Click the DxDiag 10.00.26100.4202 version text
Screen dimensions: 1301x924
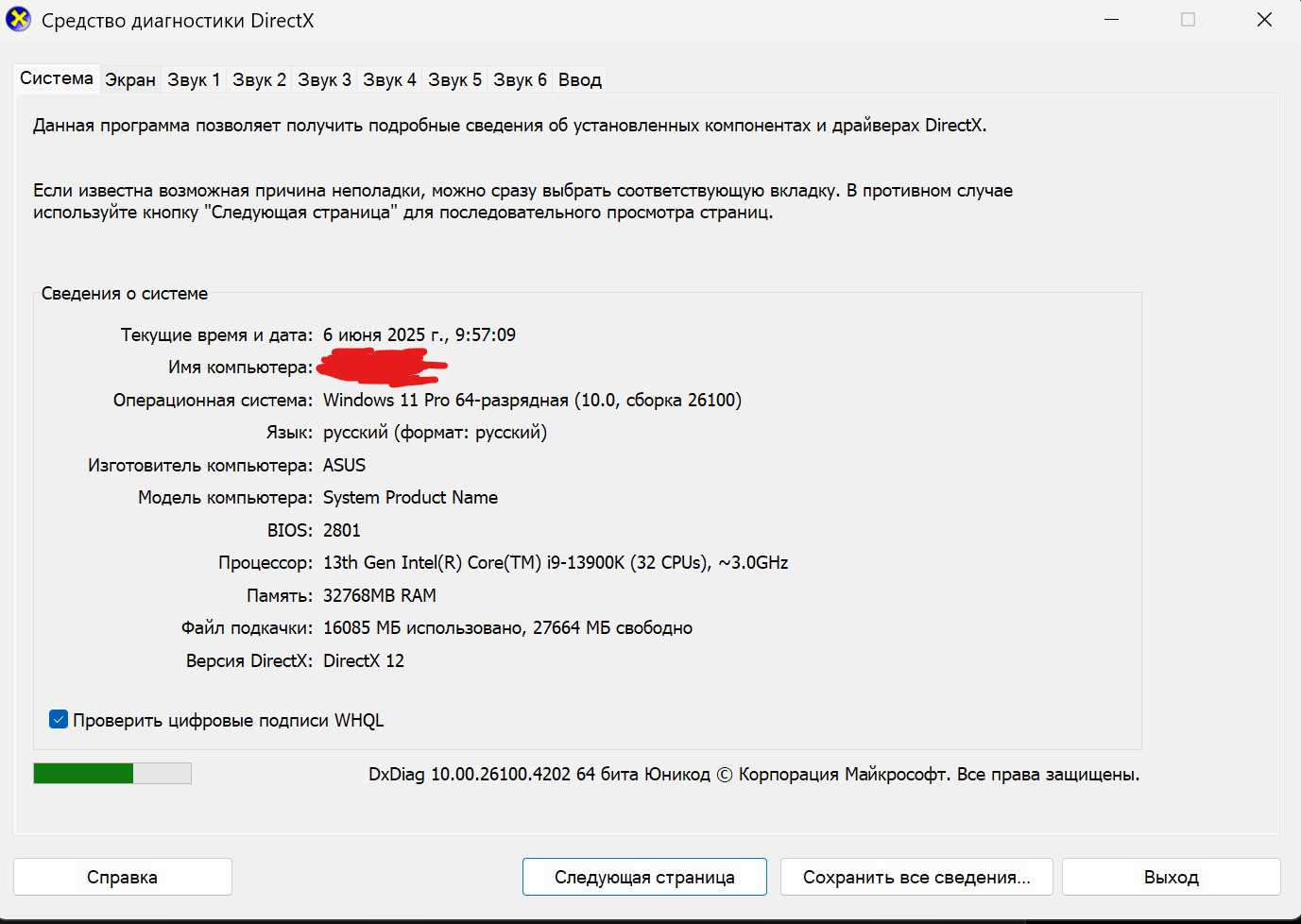754,775
